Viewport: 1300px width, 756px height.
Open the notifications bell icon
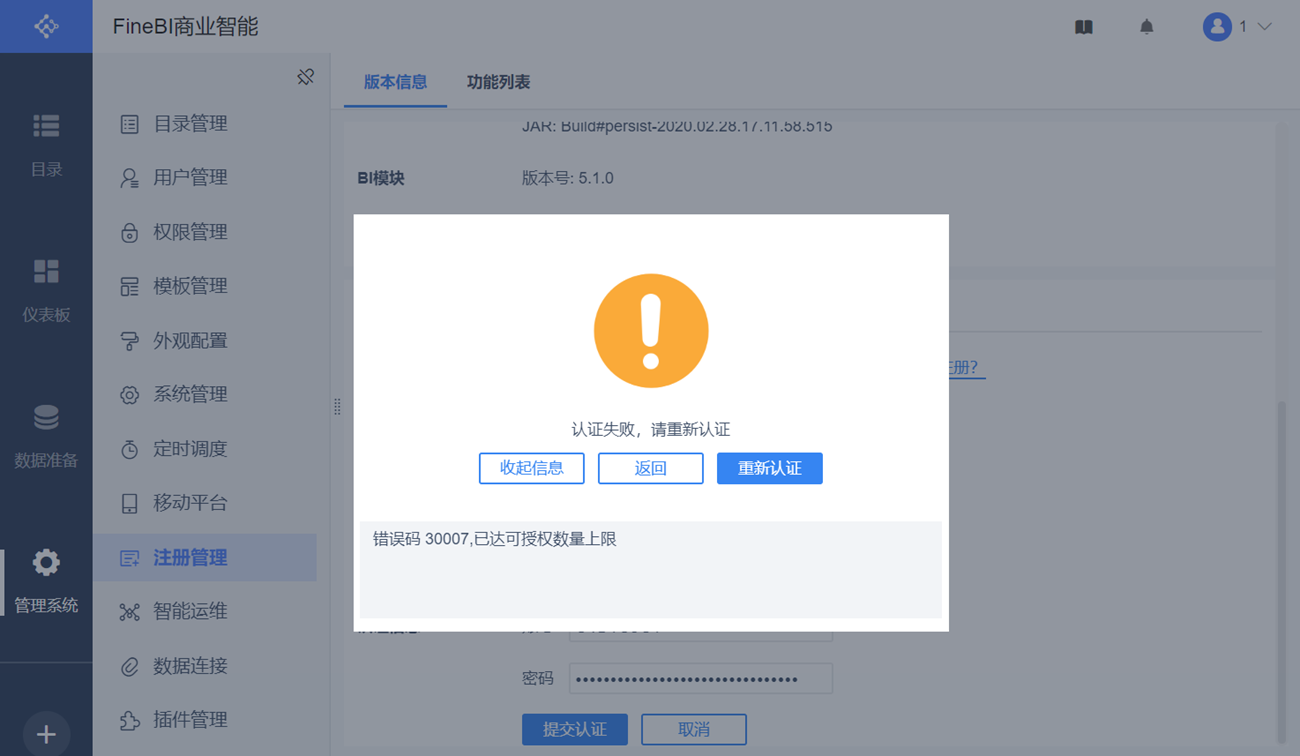(1147, 27)
